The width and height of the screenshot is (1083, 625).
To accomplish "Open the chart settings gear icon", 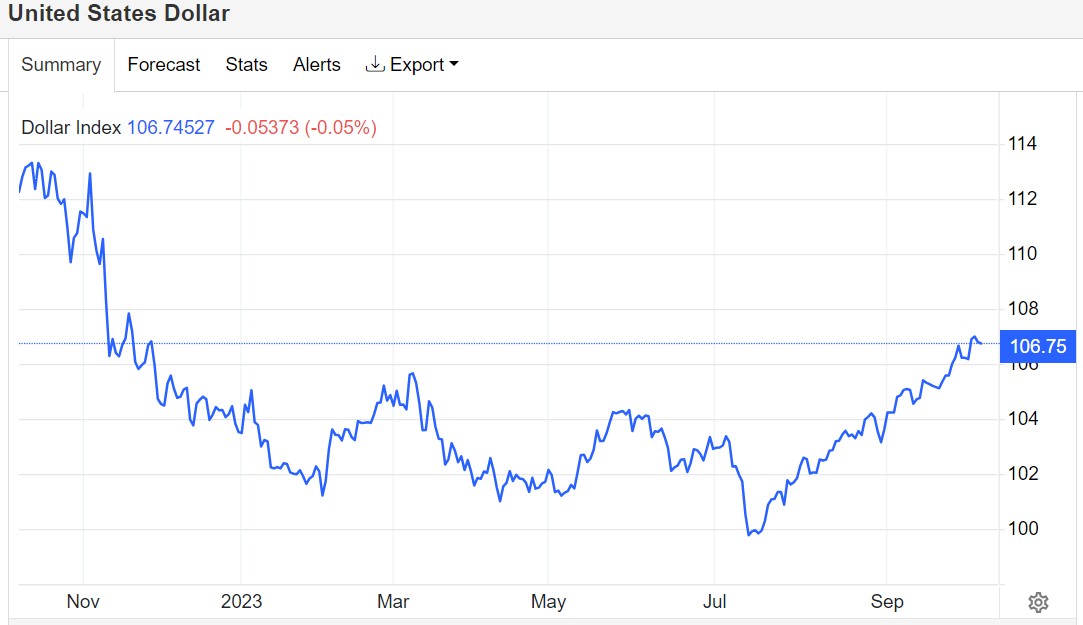I will tap(1038, 602).
